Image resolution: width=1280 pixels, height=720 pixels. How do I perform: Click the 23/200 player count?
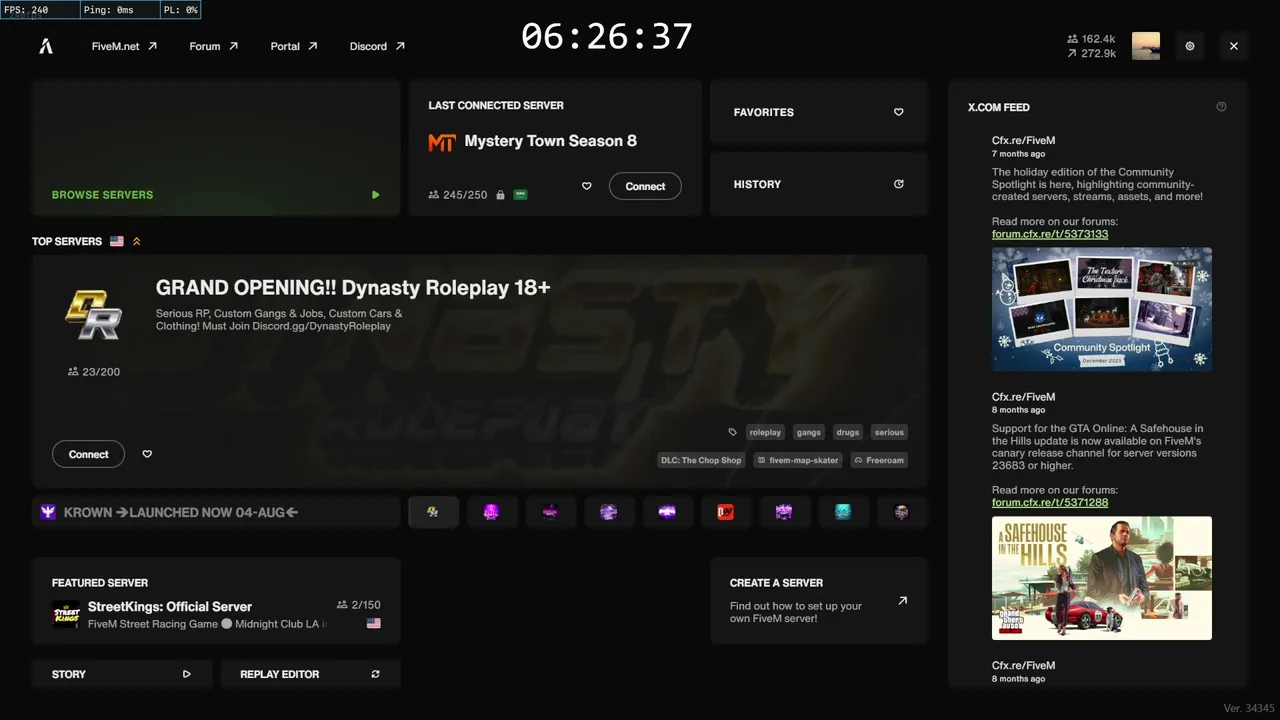click(x=93, y=372)
